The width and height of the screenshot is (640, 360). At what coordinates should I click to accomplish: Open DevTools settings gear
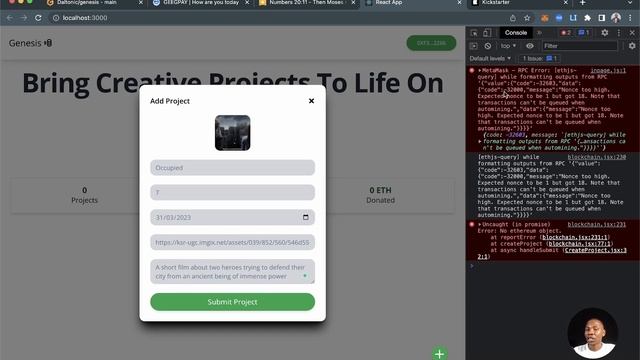(604, 33)
